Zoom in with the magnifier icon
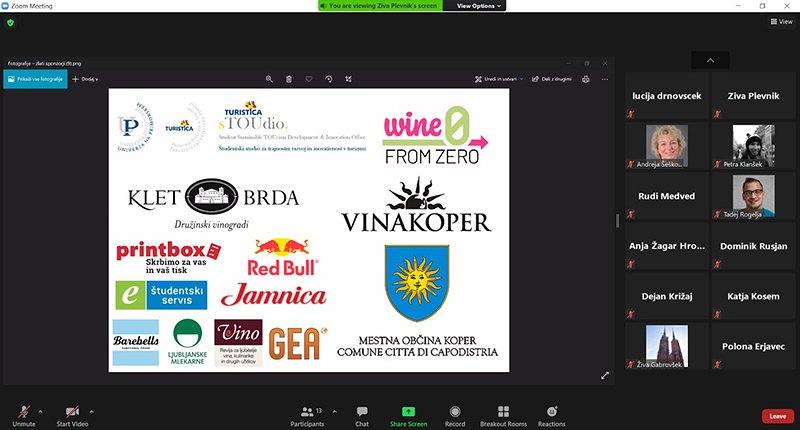The width and height of the screenshot is (800, 430). (x=269, y=79)
